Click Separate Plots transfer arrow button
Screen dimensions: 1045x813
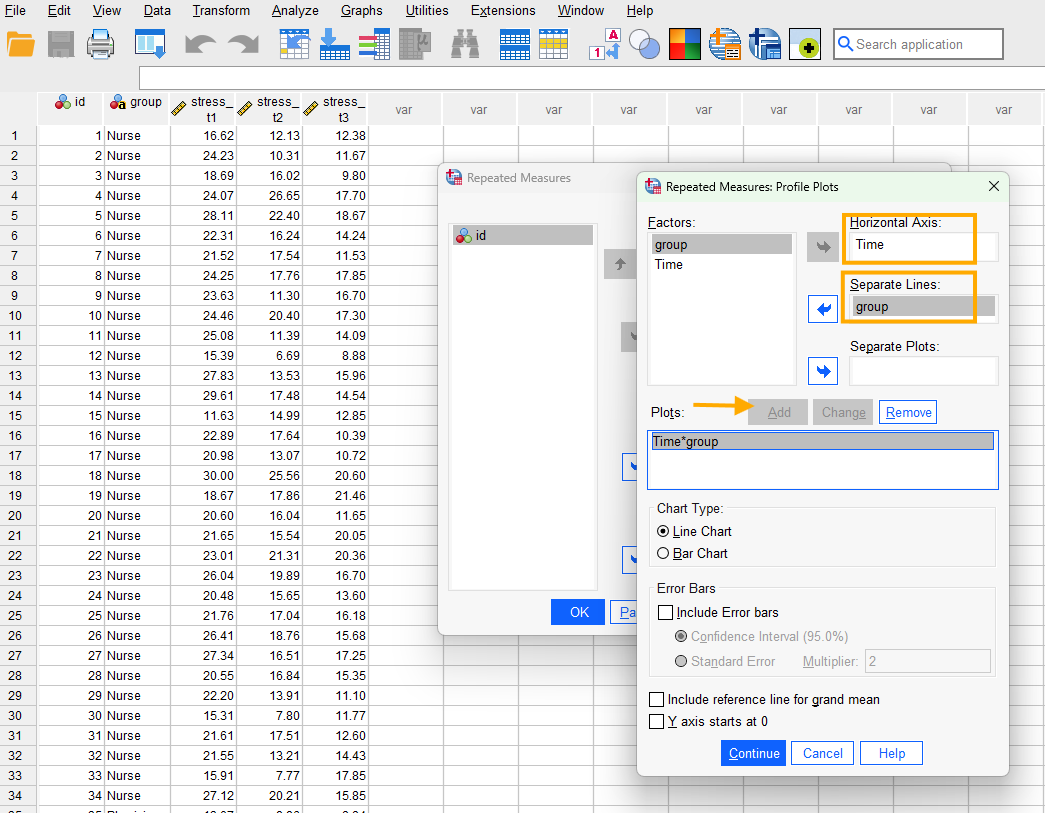point(823,371)
